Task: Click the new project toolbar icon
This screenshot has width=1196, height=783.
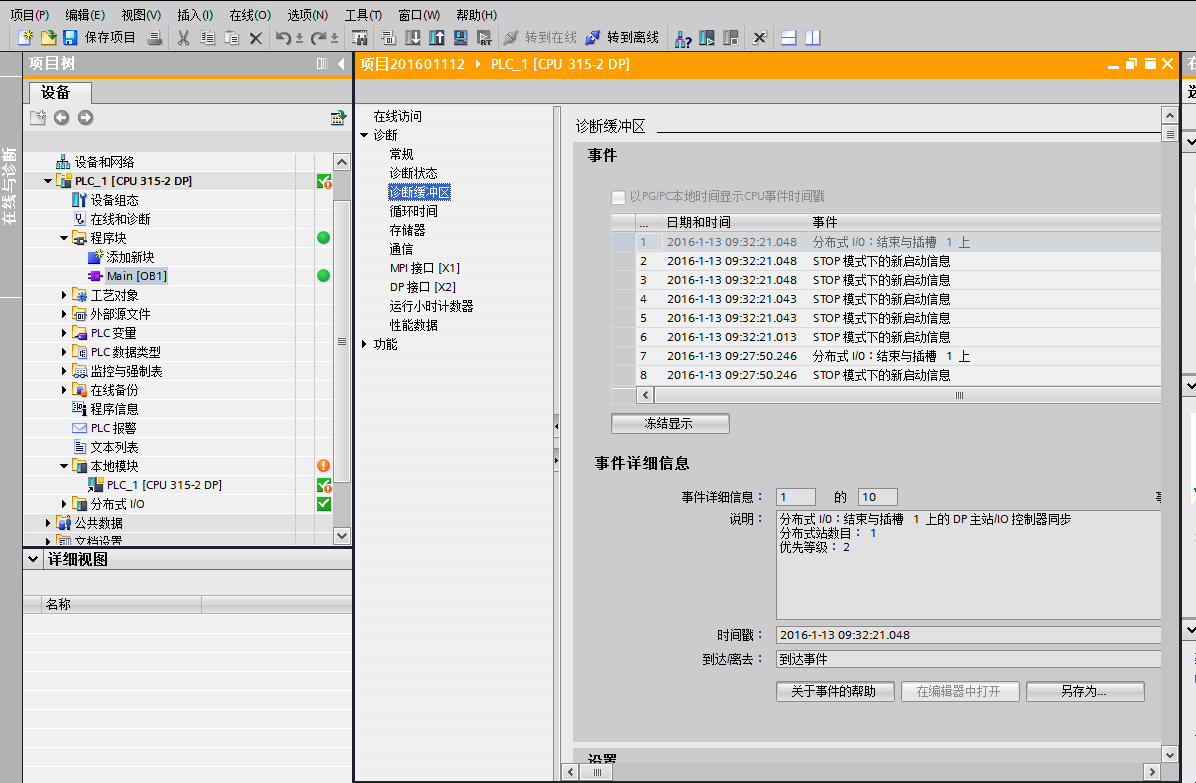Action: [x=25, y=37]
